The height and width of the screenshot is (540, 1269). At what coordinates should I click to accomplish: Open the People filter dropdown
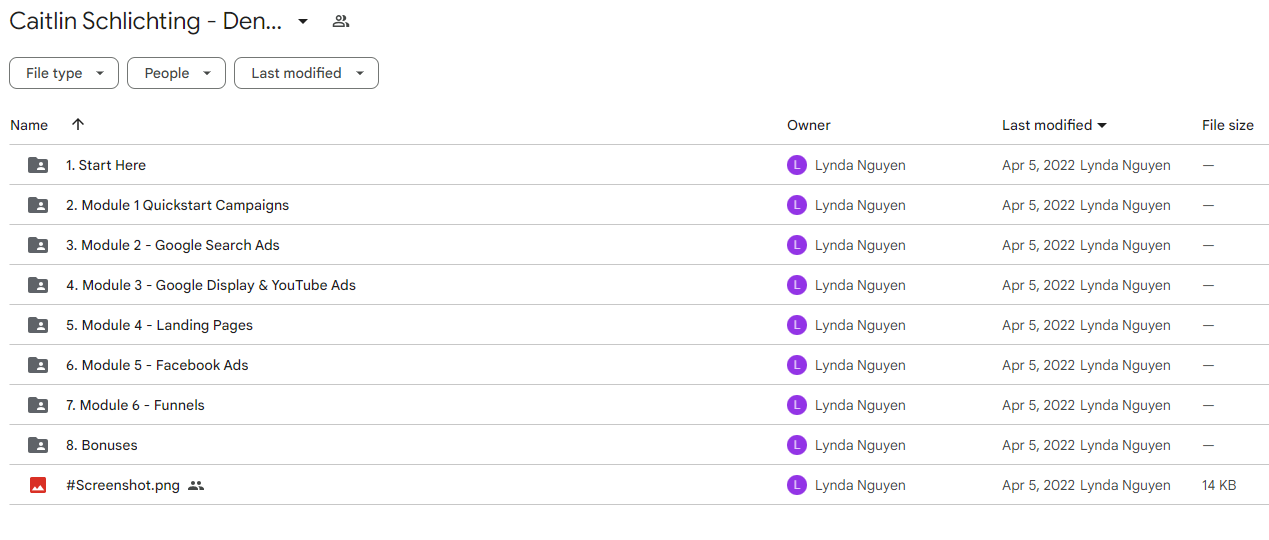click(176, 73)
